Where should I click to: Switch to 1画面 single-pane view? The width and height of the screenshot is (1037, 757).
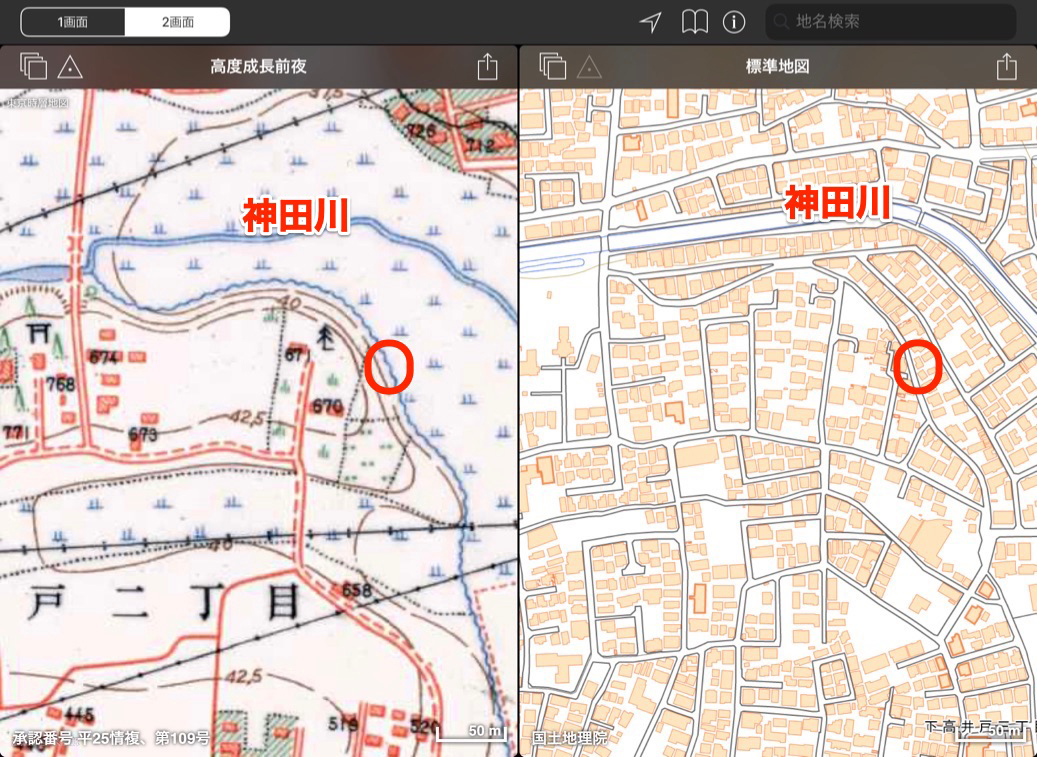pos(73,21)
